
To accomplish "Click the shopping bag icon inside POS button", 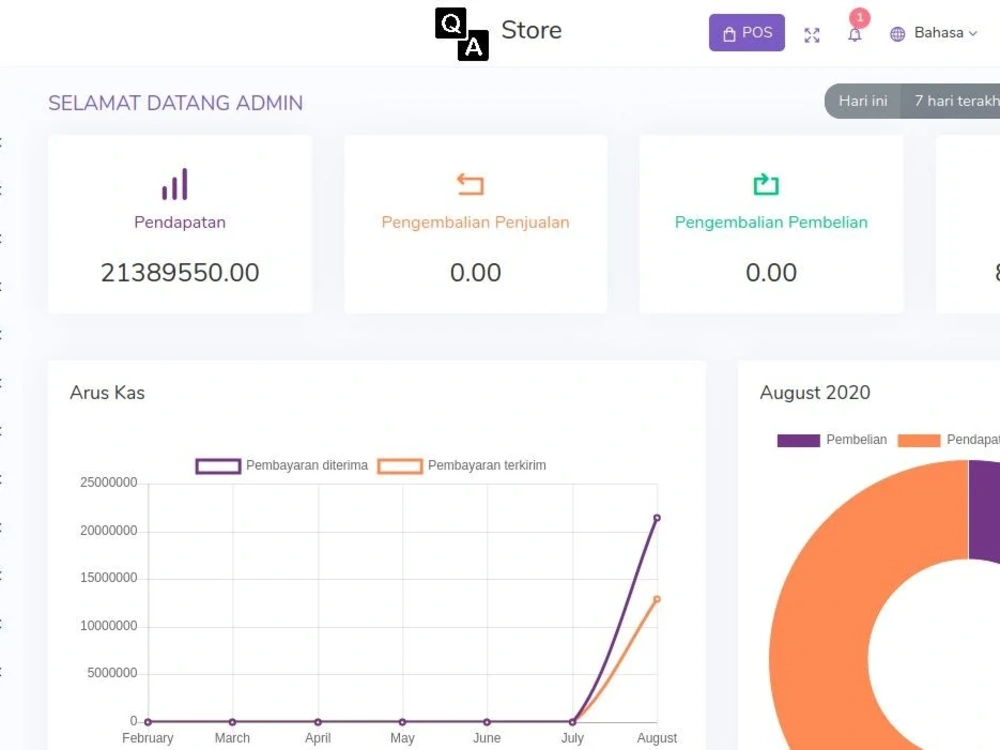I will [729, 33].
